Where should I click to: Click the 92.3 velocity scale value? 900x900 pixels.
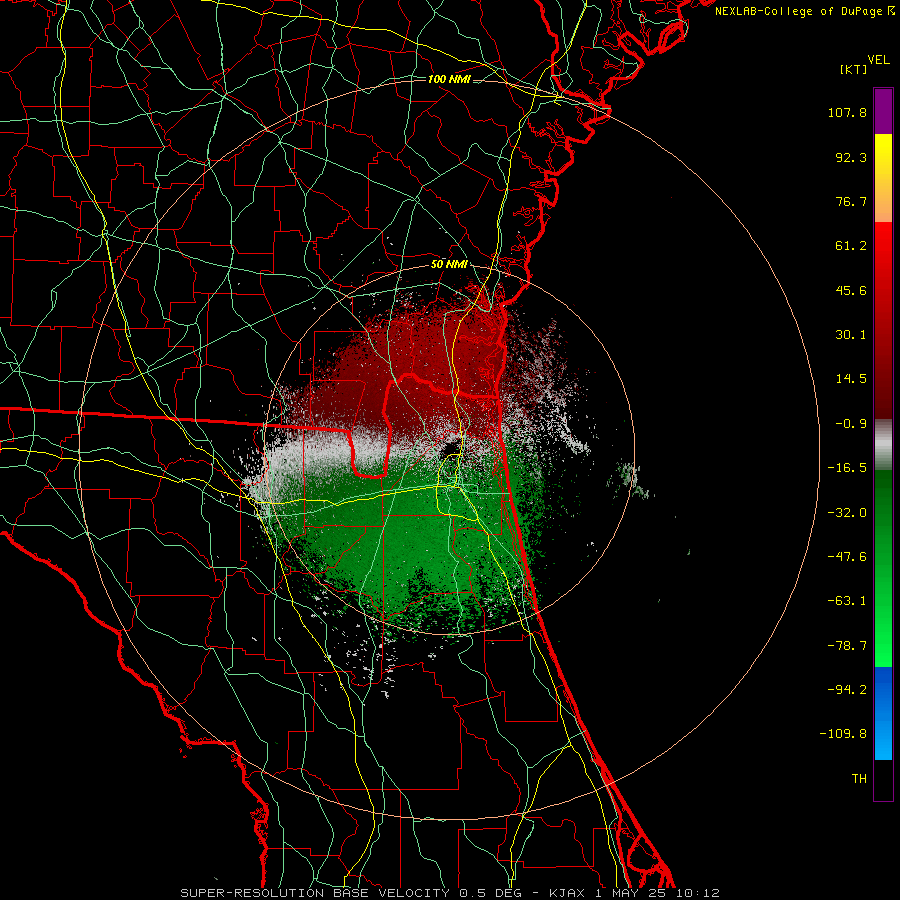pyautogui.click(x=851, y=157)
